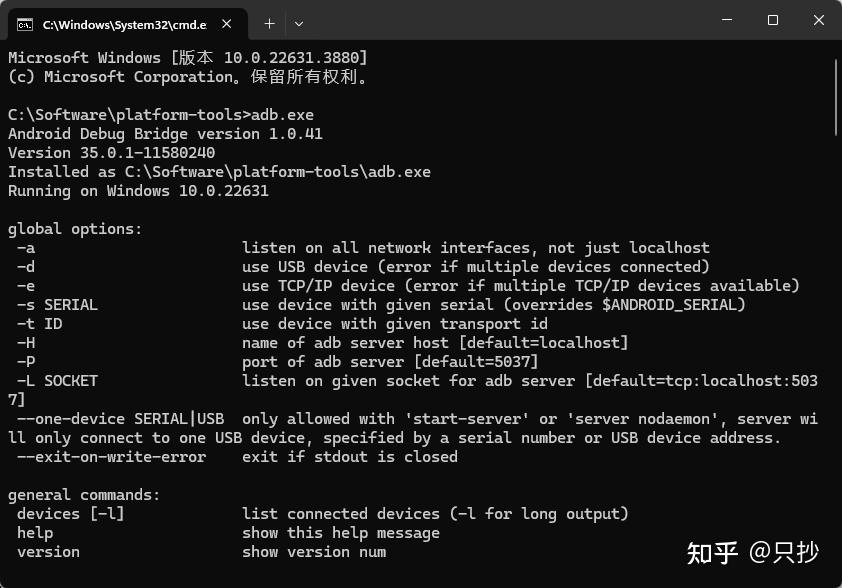This screenshot has width=842, height=588.
Task: Click the scrollbar track below the thumb
Action: [836, 350]
